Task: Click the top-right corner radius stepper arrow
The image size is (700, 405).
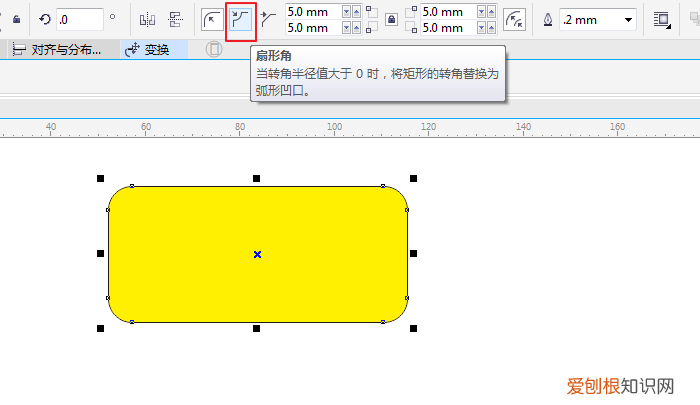Action: point(482,12)
